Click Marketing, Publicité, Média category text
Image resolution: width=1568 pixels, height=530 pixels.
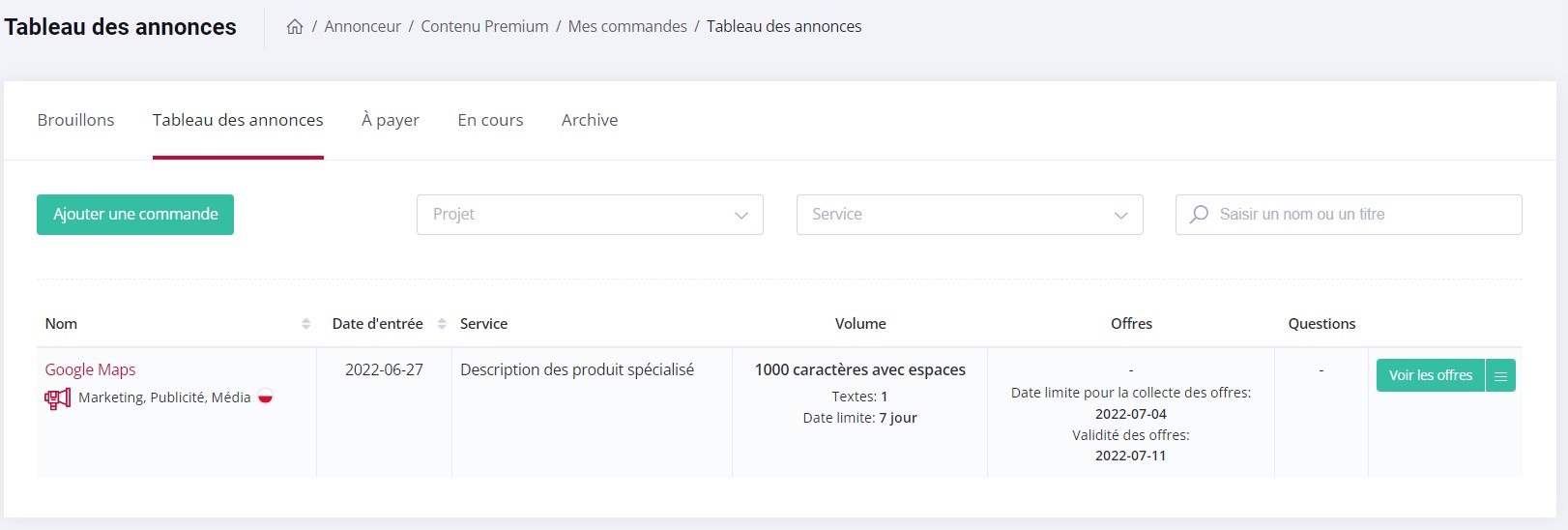[x=164, y=397]
